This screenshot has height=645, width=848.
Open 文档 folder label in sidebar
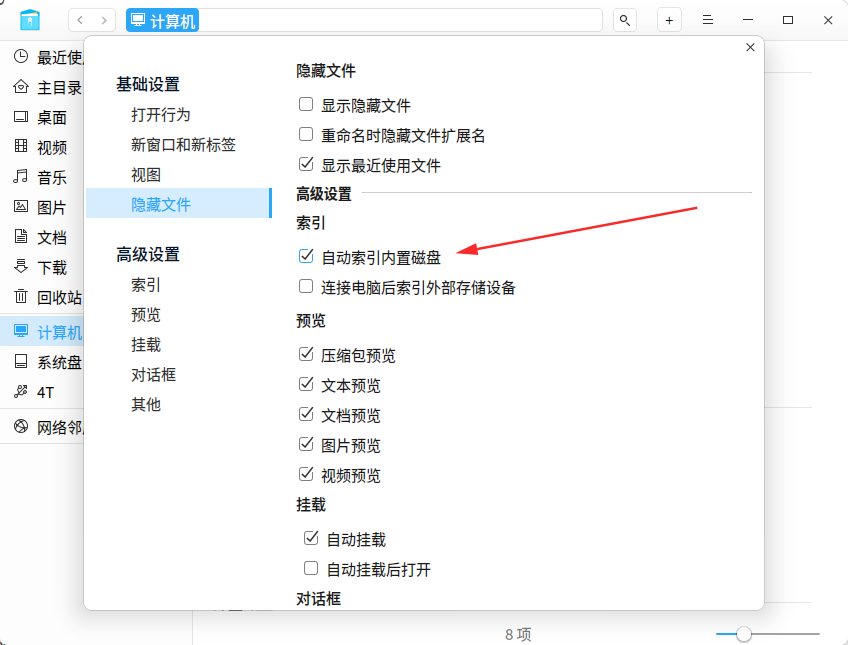[x=52, y=237]
